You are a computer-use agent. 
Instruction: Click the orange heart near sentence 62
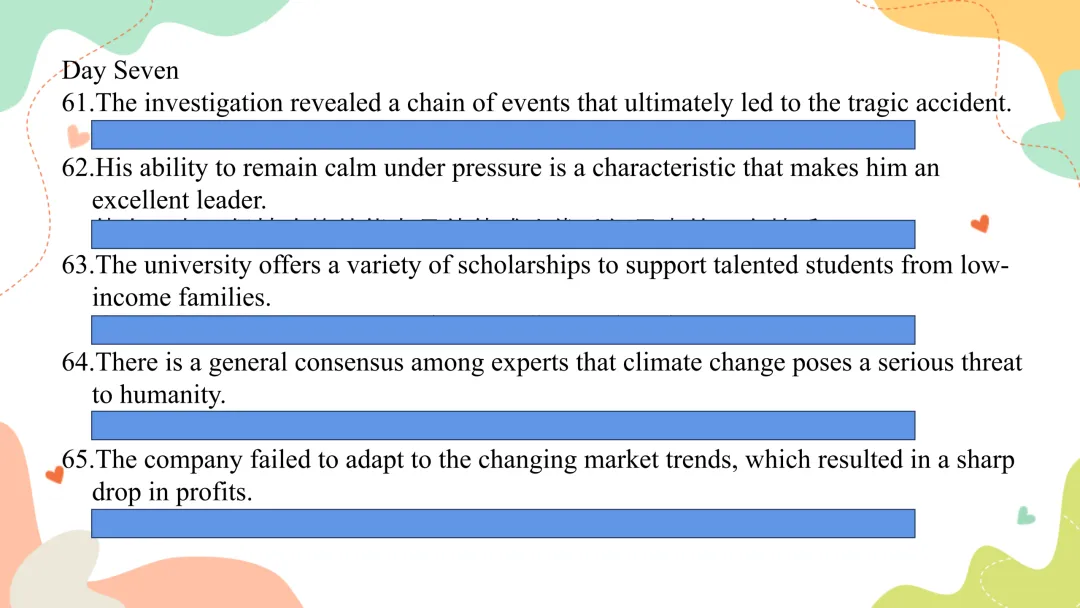tap(980, 224)
